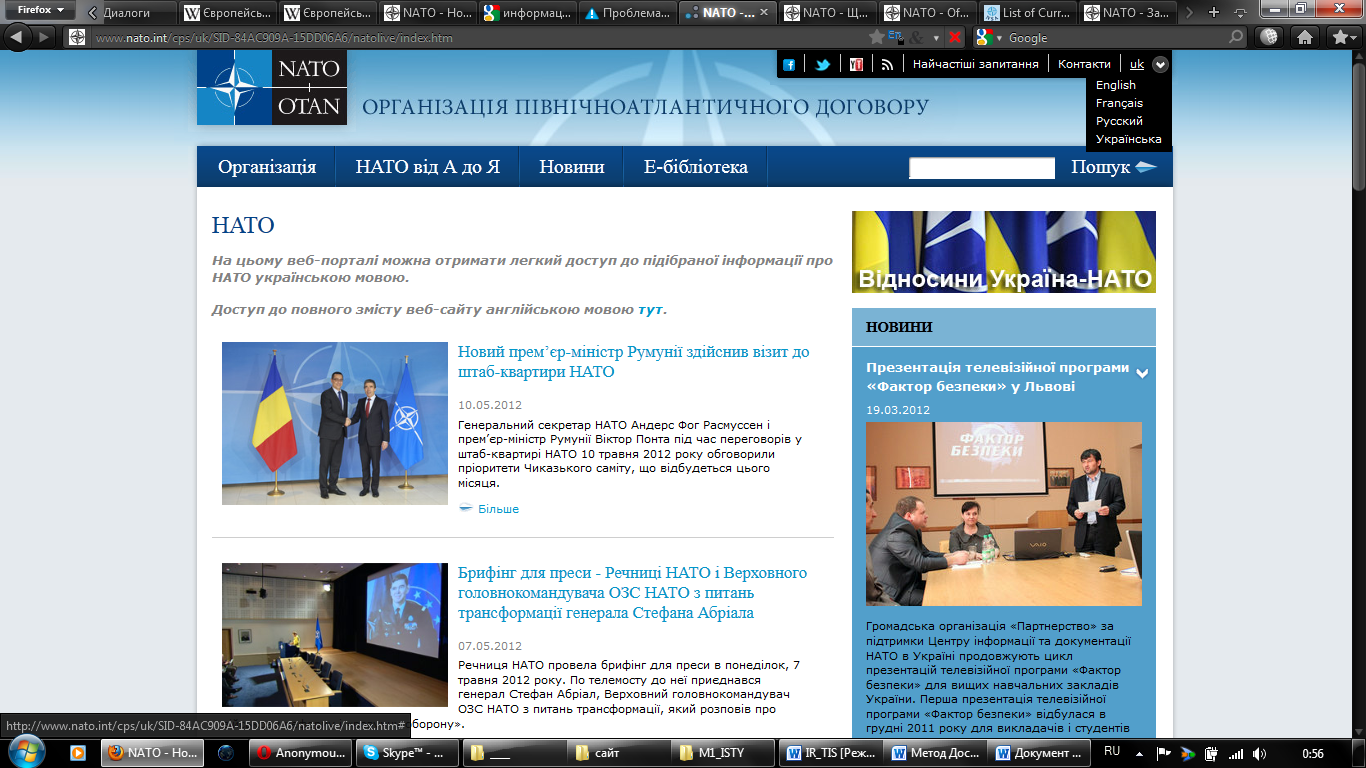Click the Firefox back arrow button
Image resolution: width=1366 pixels, height=768 pixels.
click(x=18, y=37)
